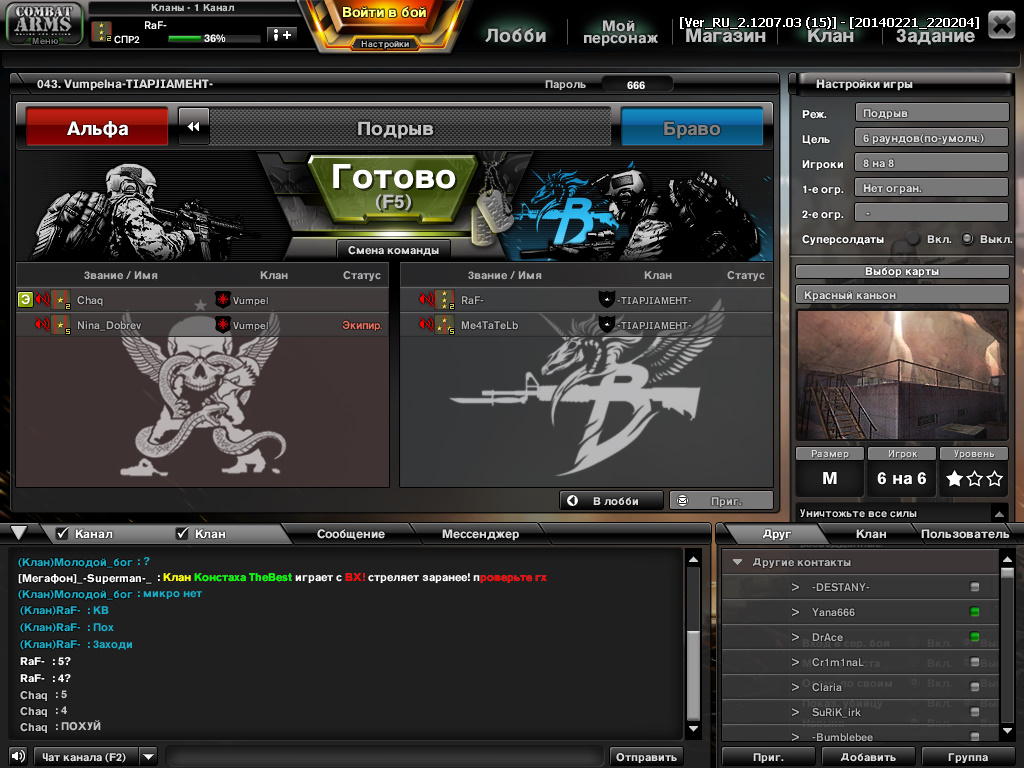
Task: Open the 2-е огр. dropdown
Action: click(x=932, y=213)
